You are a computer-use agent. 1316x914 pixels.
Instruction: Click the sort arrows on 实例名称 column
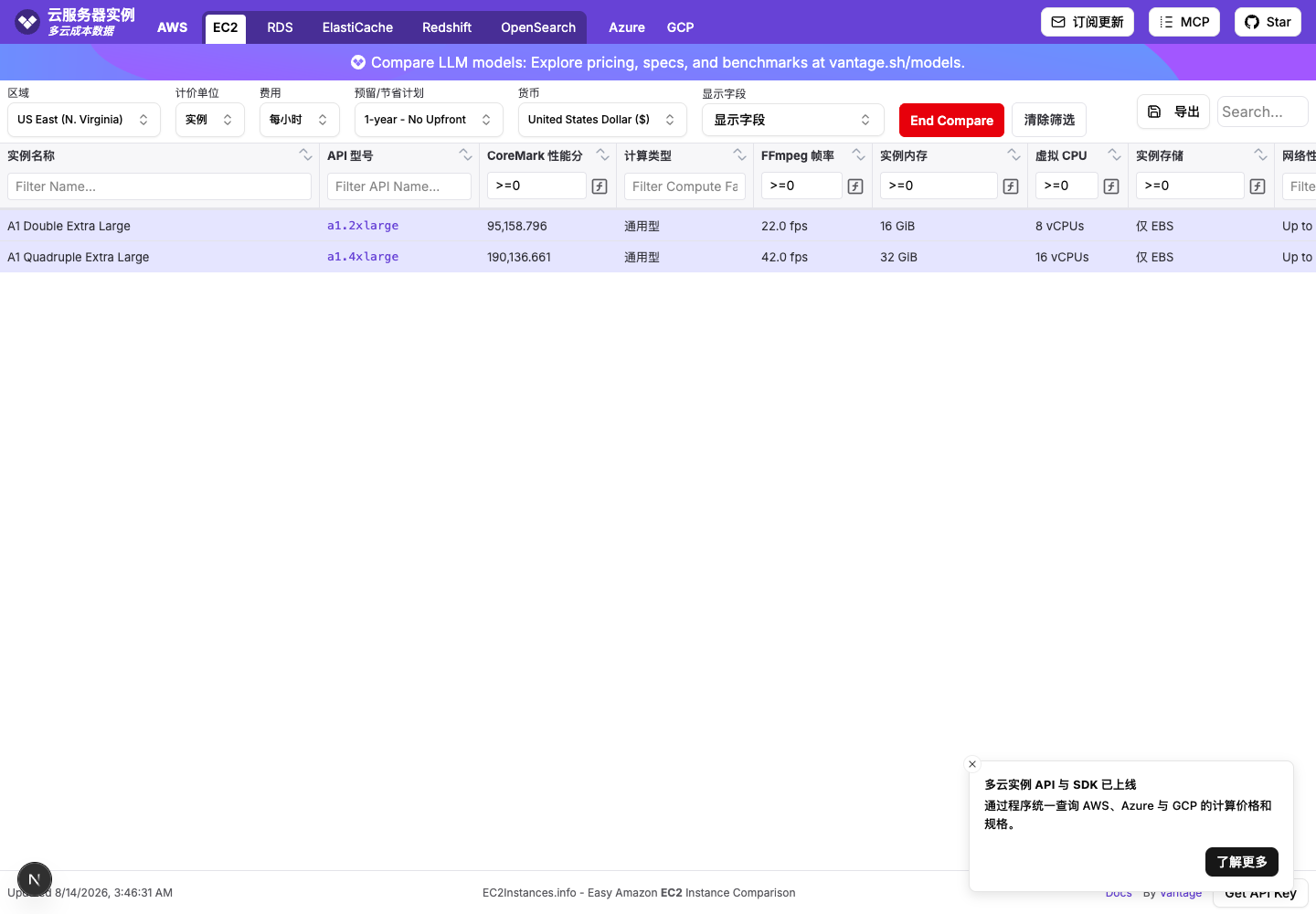click(306, 155)
